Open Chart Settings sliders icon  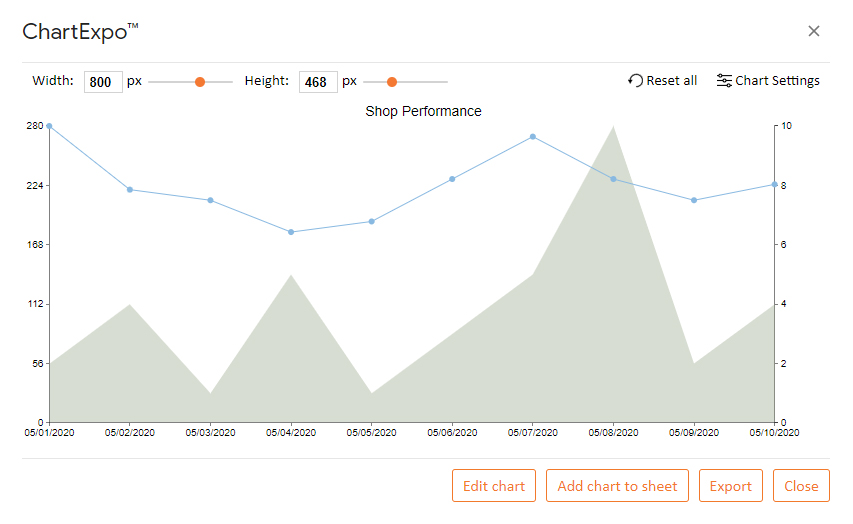[x=724, y=81]
